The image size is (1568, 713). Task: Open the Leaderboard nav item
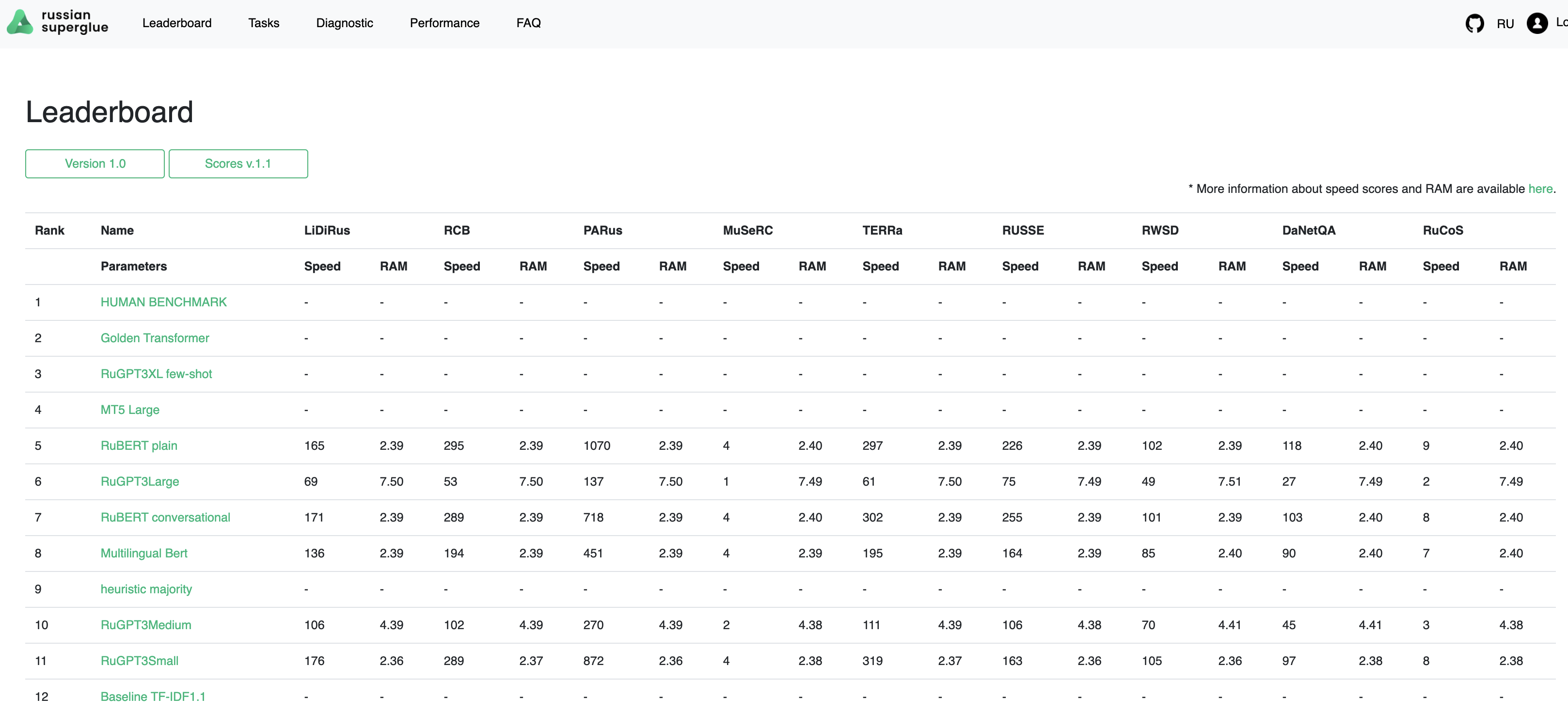tap(177, 23)
